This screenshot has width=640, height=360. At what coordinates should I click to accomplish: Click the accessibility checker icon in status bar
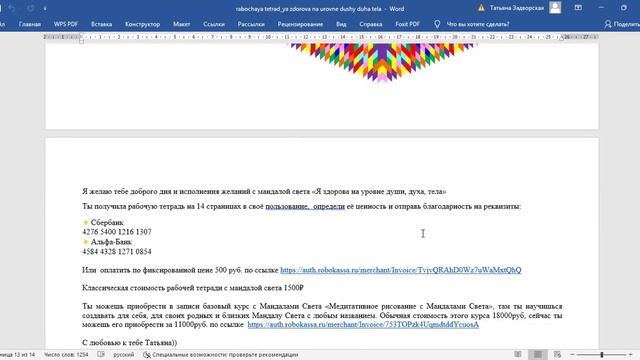(147, 355)
